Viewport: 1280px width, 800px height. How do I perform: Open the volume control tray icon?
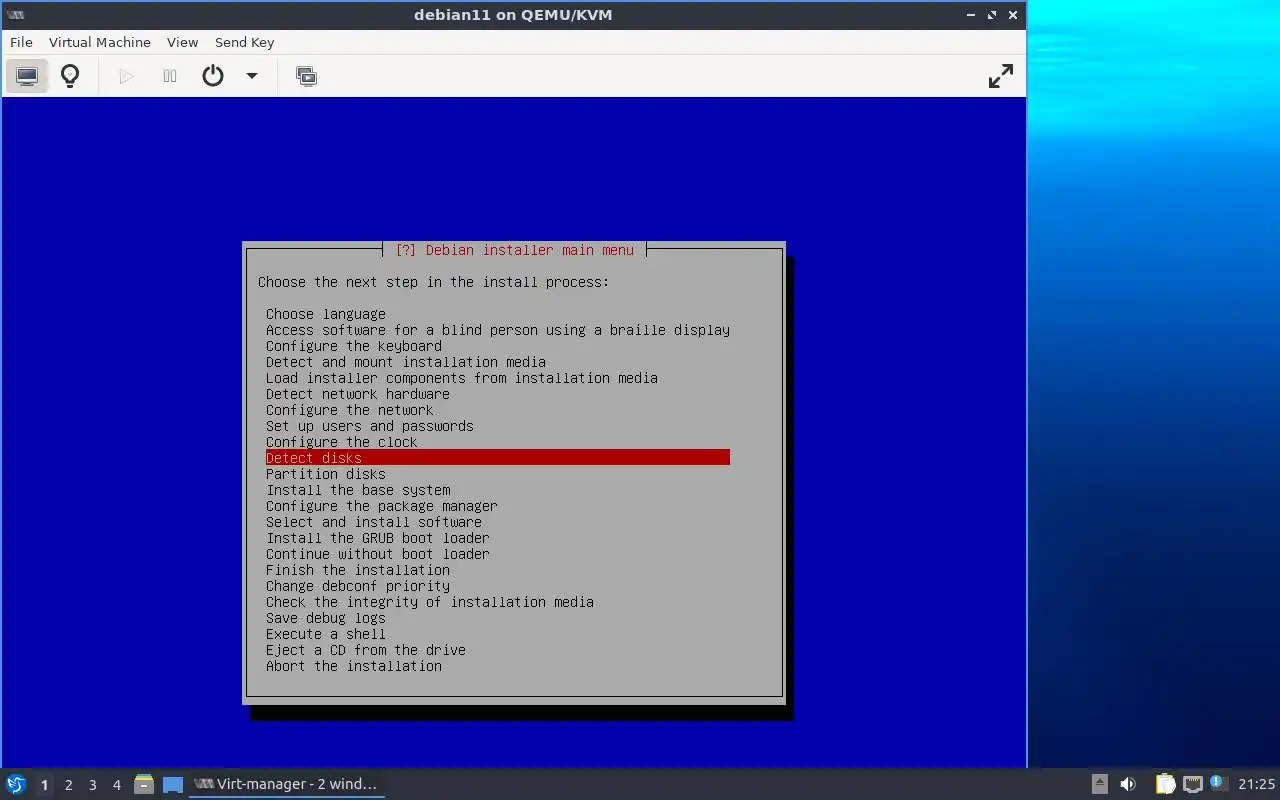pyautogui.click(x=1128, y=784)
